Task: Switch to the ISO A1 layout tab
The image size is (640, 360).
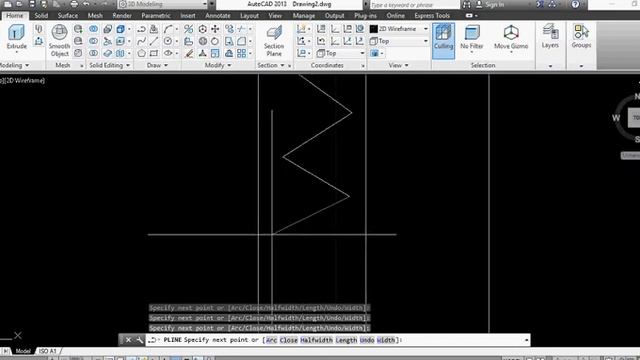Action: (x=47, y=351)
